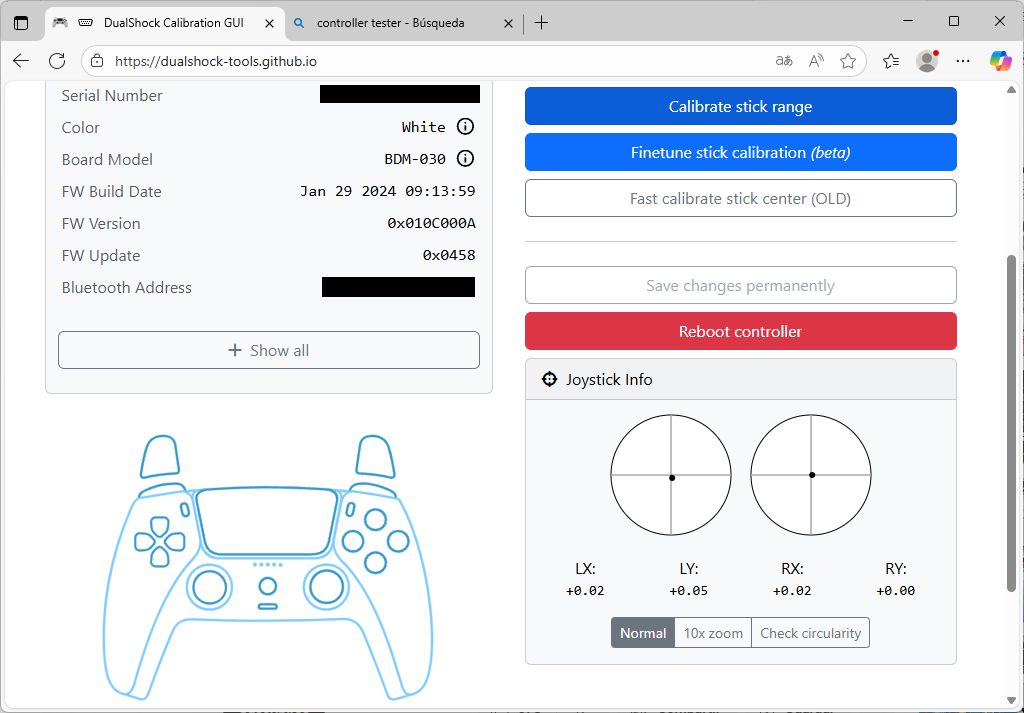This screenshot has width=1024, height=713.
Task: Click the PS button in controller diagram
Action: point(268,586)
